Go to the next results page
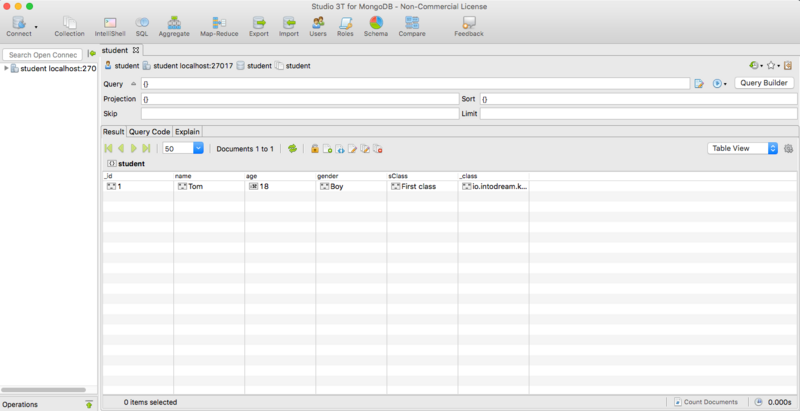Image resolution: width=800 pixels, height=411 pixels. pos(134,148)
